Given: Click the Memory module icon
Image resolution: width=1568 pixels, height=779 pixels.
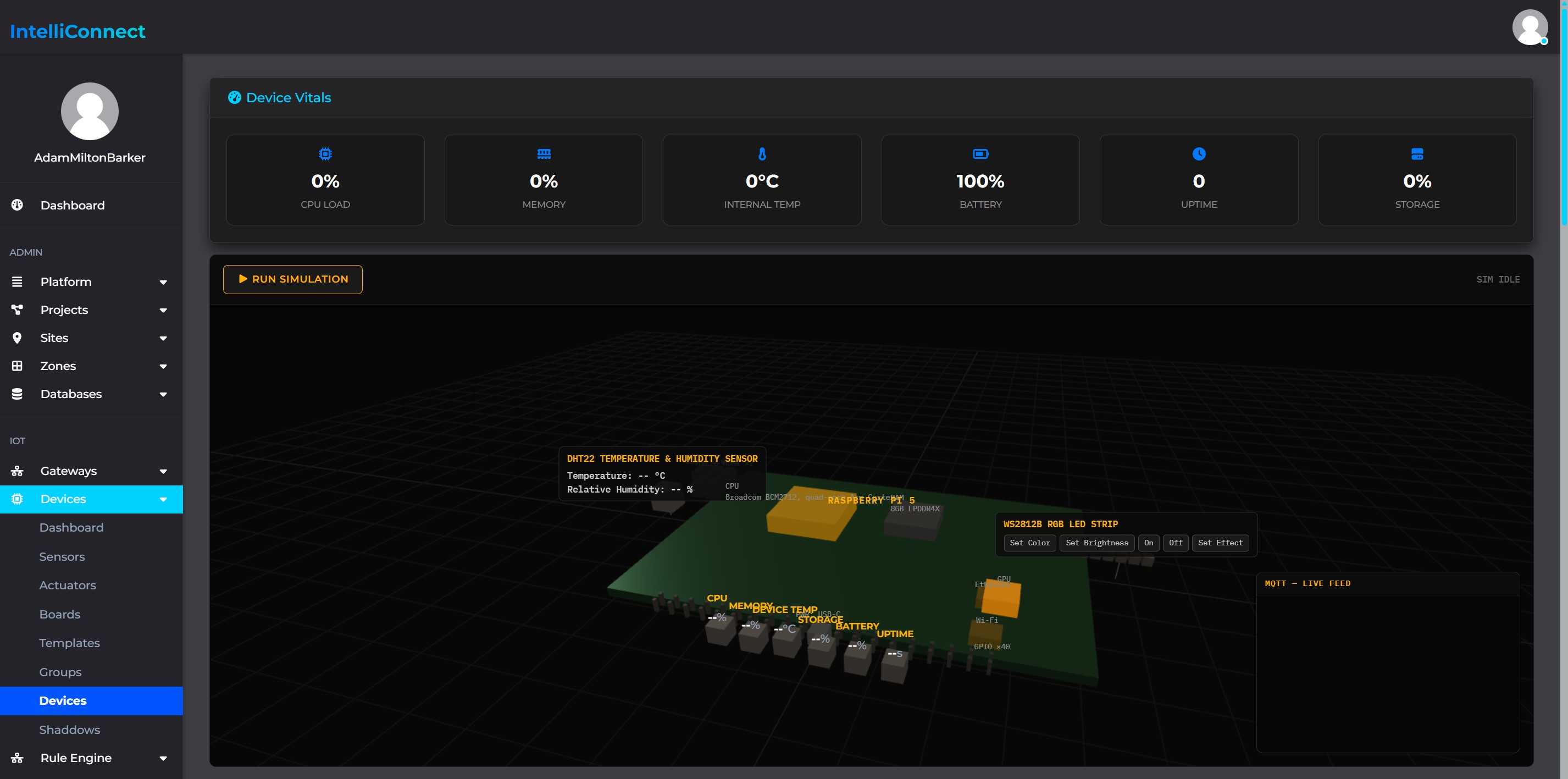Looking at the screenshot, I should coord(544,154).
